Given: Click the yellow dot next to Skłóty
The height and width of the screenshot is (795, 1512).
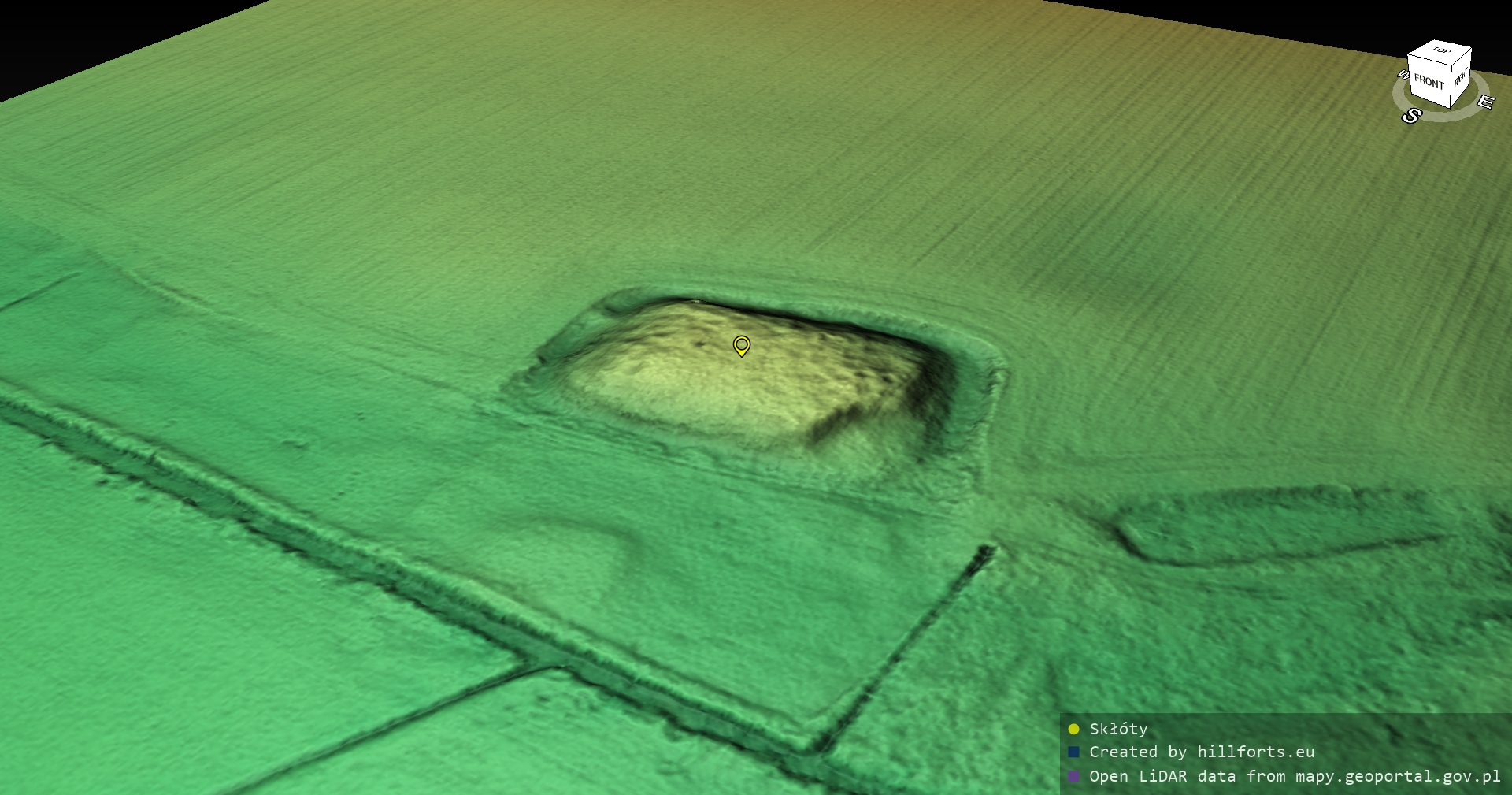Looking at the screenshot, I should click(x=1073, y=729).
